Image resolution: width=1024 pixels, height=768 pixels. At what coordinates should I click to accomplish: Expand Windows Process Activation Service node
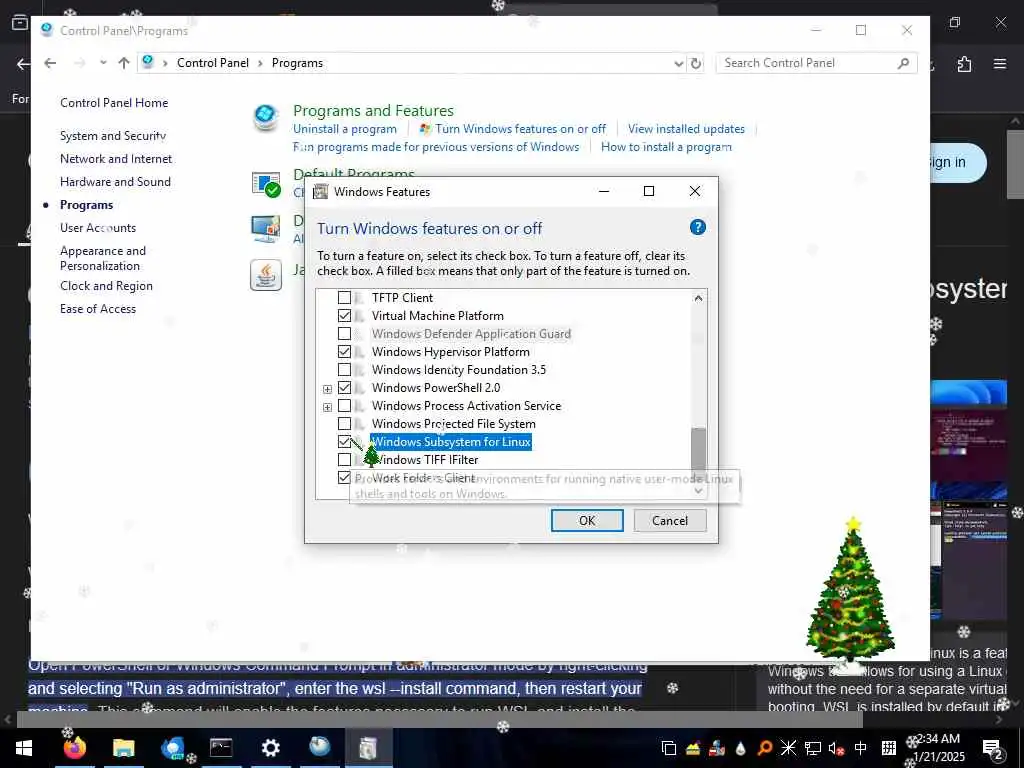(x=327, y=408)
